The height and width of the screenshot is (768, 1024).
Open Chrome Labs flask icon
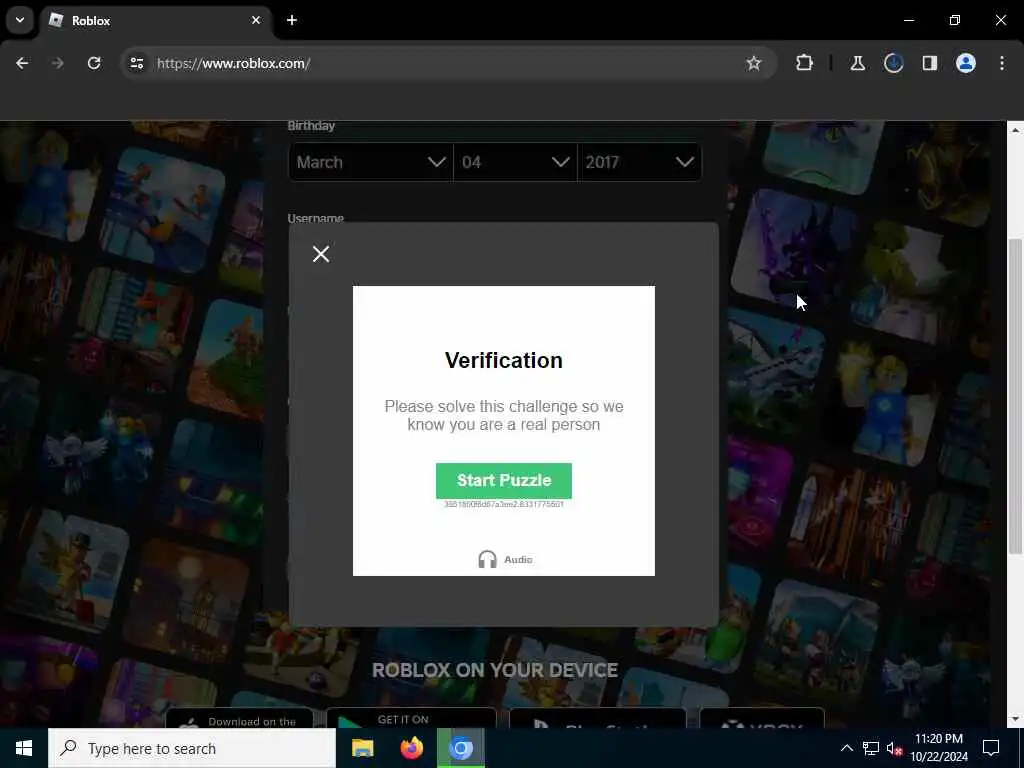pyautogui.click(x=857, y=63)
